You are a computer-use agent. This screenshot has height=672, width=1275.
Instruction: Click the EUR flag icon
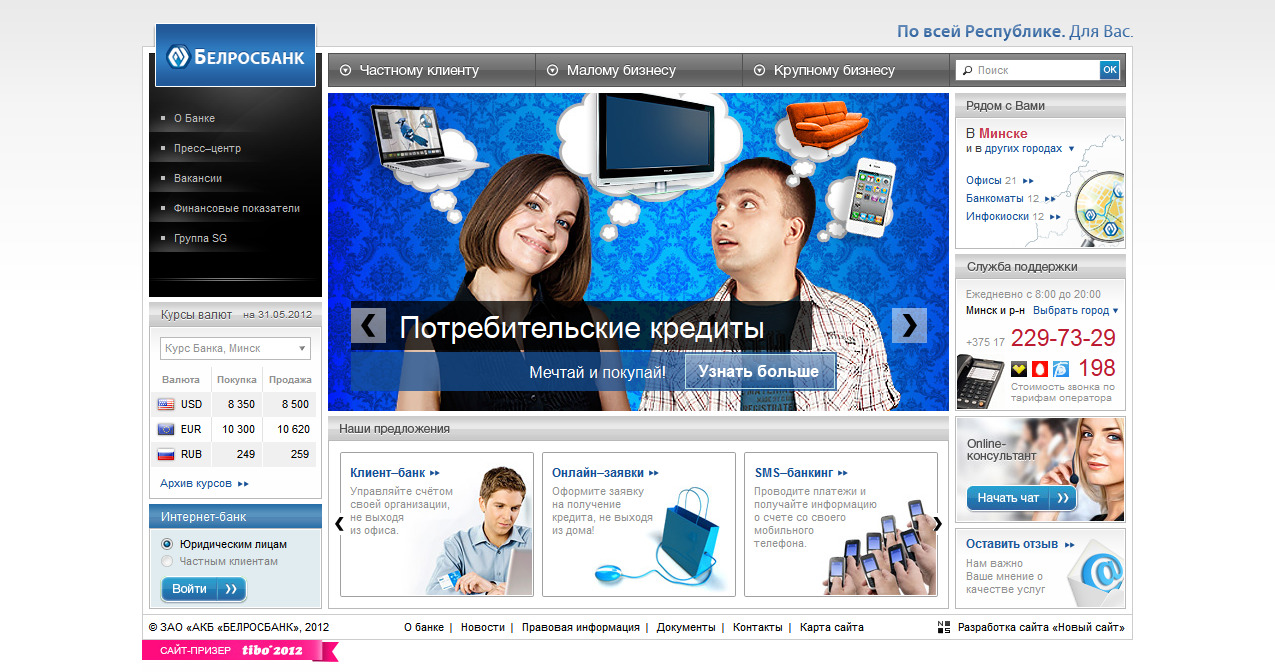tap(166, 429)
